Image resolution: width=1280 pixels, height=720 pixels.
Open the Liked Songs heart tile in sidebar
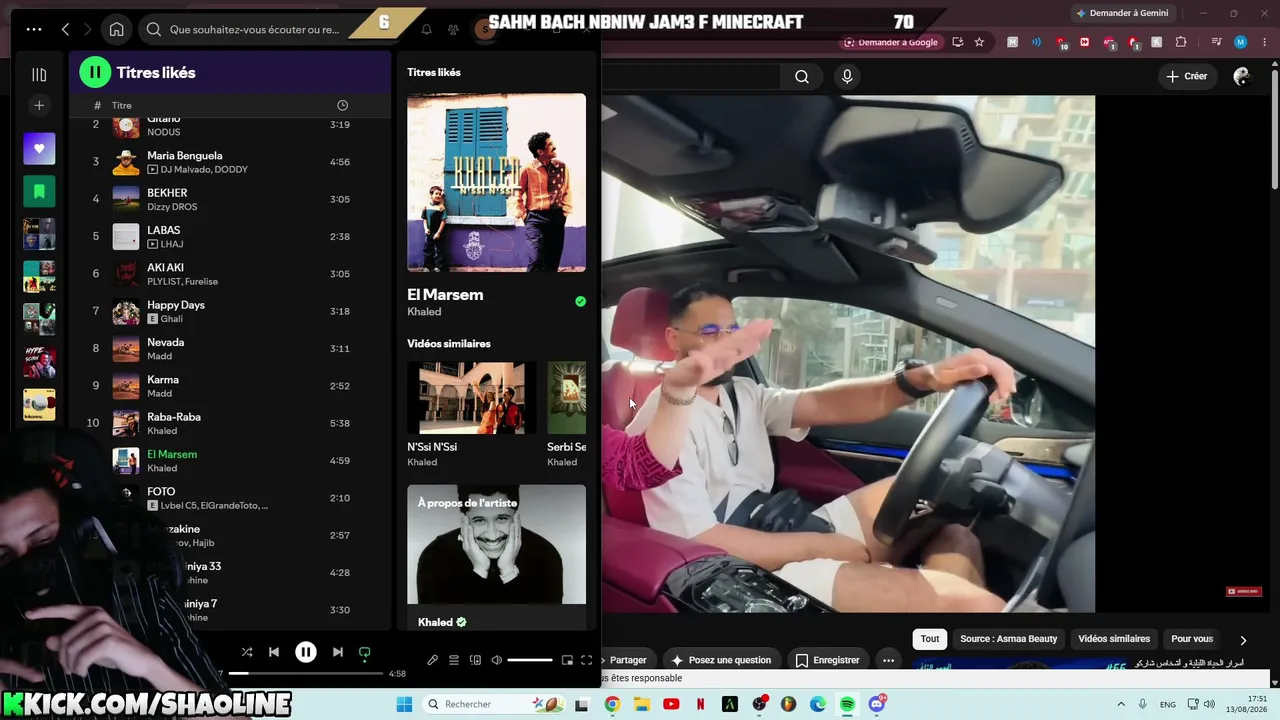[x=39, y=148]
